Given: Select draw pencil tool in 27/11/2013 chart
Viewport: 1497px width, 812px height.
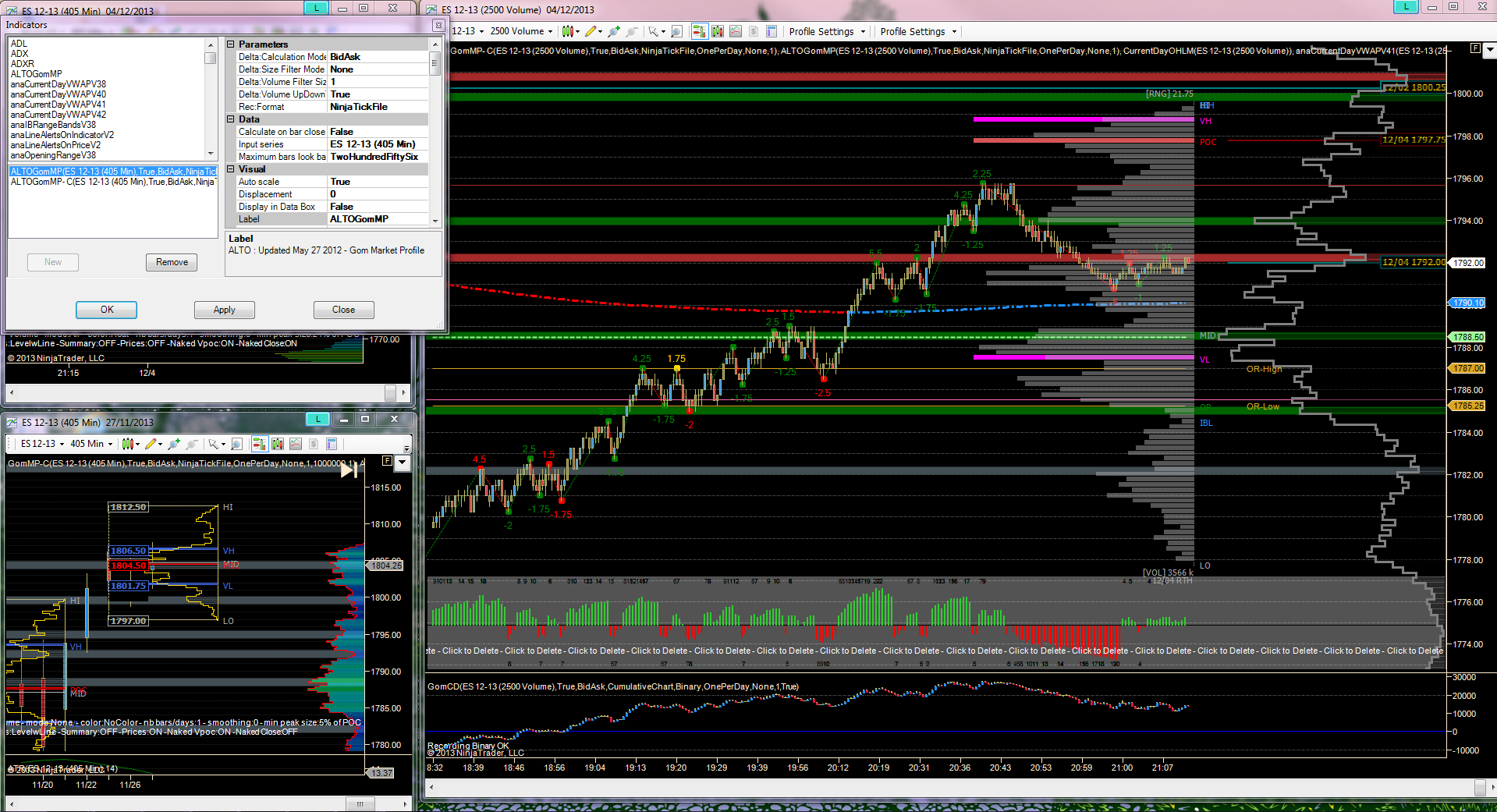Looking at the screenshot, I should pyautogui.click(x=154, y=444).
